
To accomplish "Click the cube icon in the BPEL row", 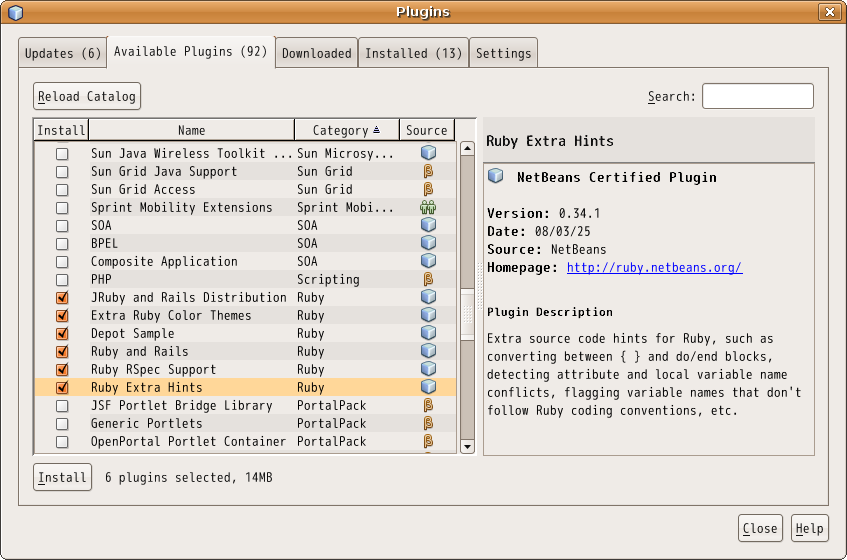I will (428, 244).
